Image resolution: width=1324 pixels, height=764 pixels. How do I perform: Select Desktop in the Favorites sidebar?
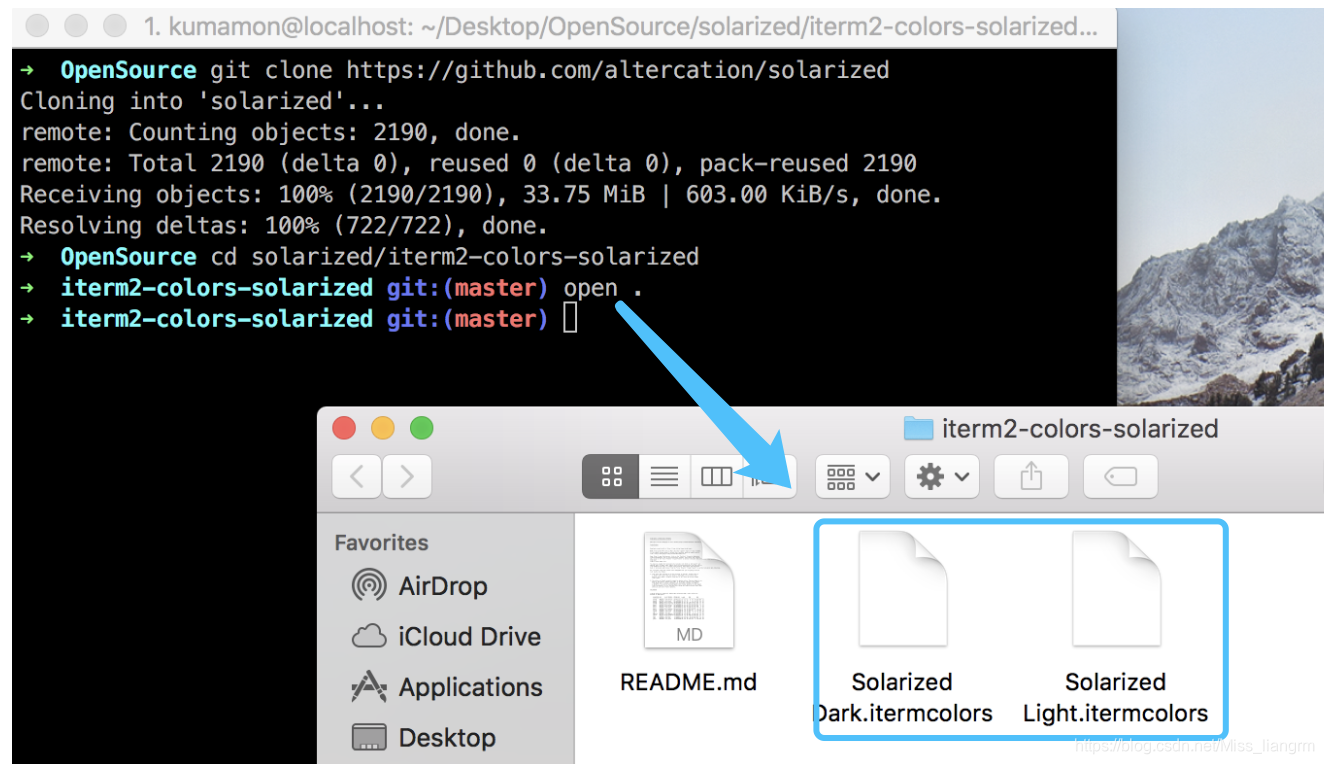click(447, 737)
